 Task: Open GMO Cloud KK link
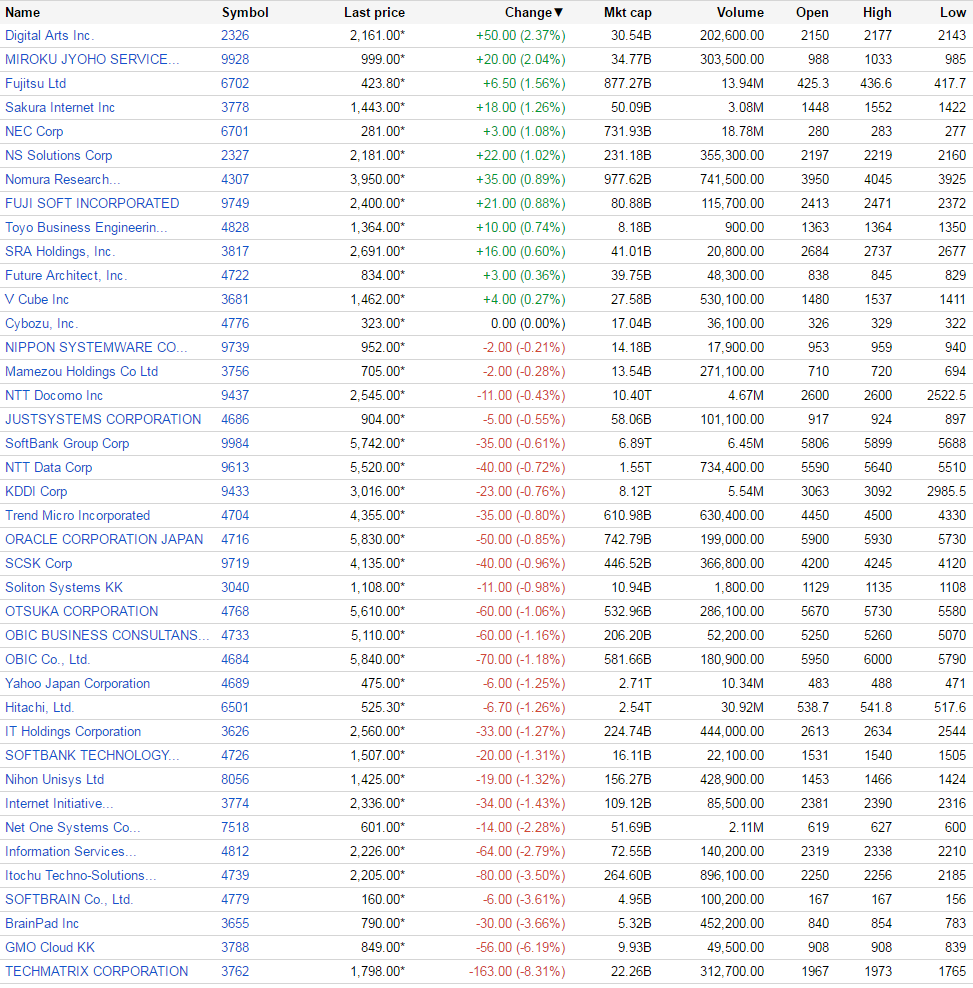coord(50,946)
